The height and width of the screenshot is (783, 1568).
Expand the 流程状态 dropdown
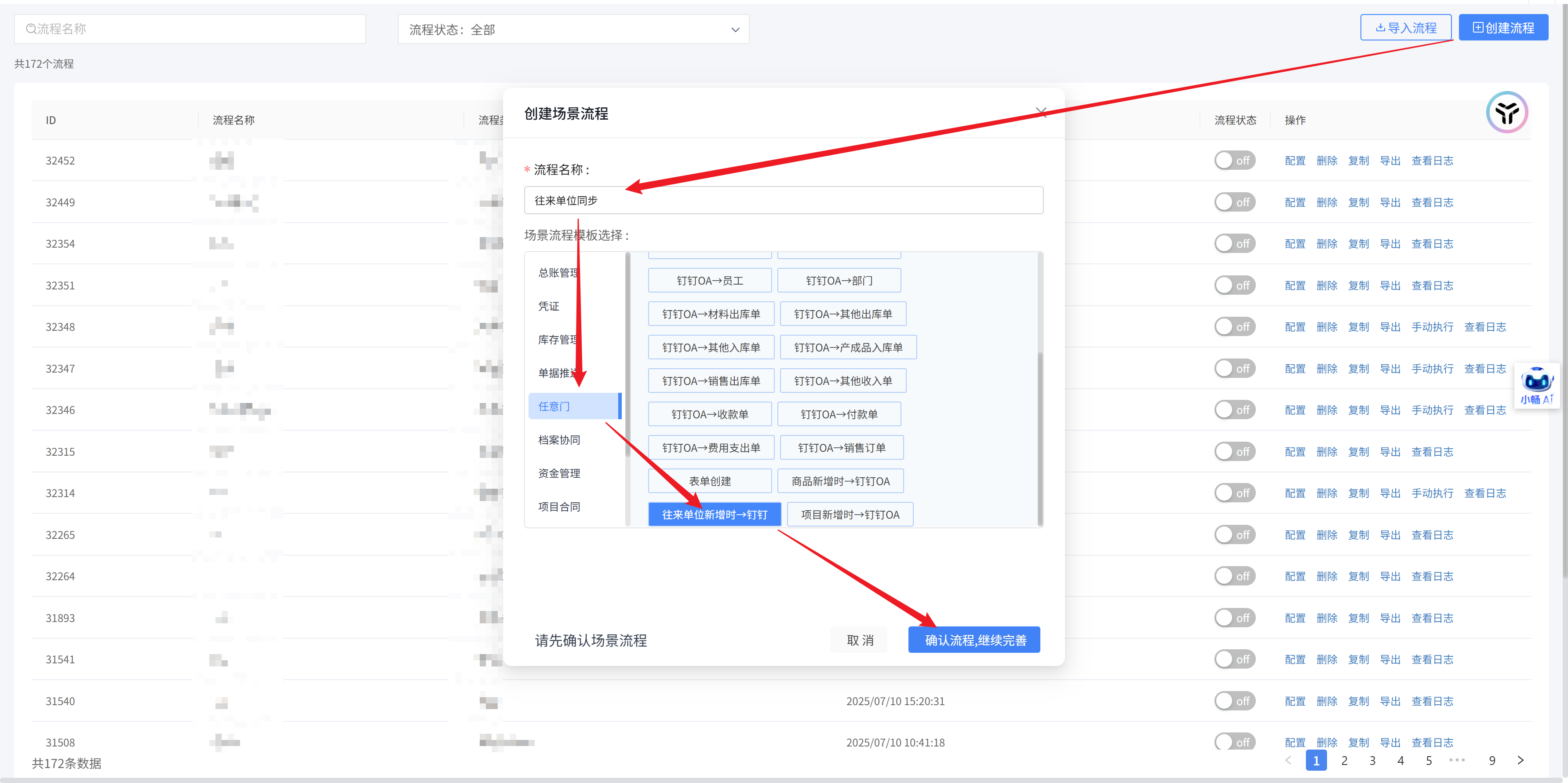573,29
